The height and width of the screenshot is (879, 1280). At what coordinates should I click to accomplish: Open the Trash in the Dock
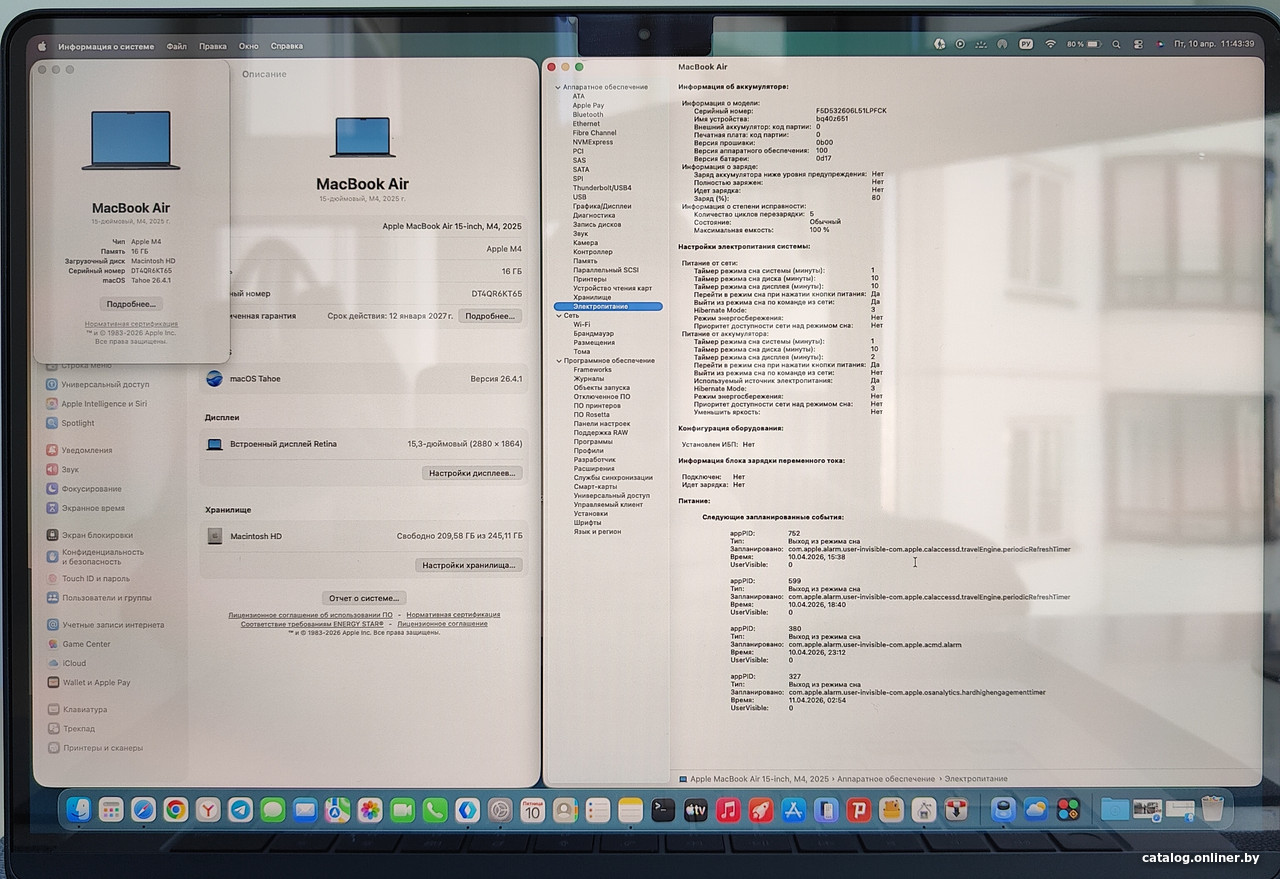[x=1212, y=808]
